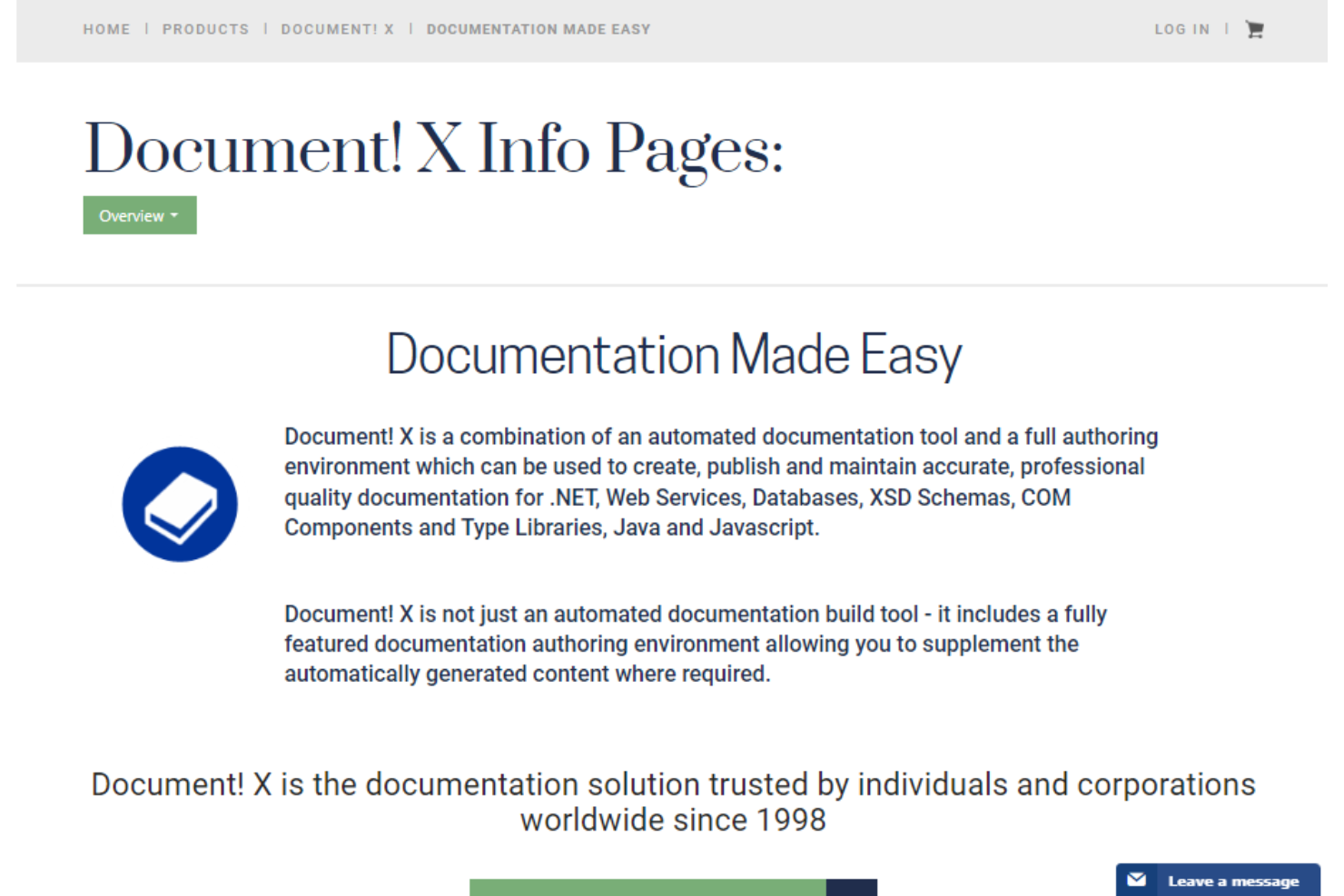
Task: Click the separator between HOME and PRODUCTS
Action: pyautogui.click(x=145, y=29)
